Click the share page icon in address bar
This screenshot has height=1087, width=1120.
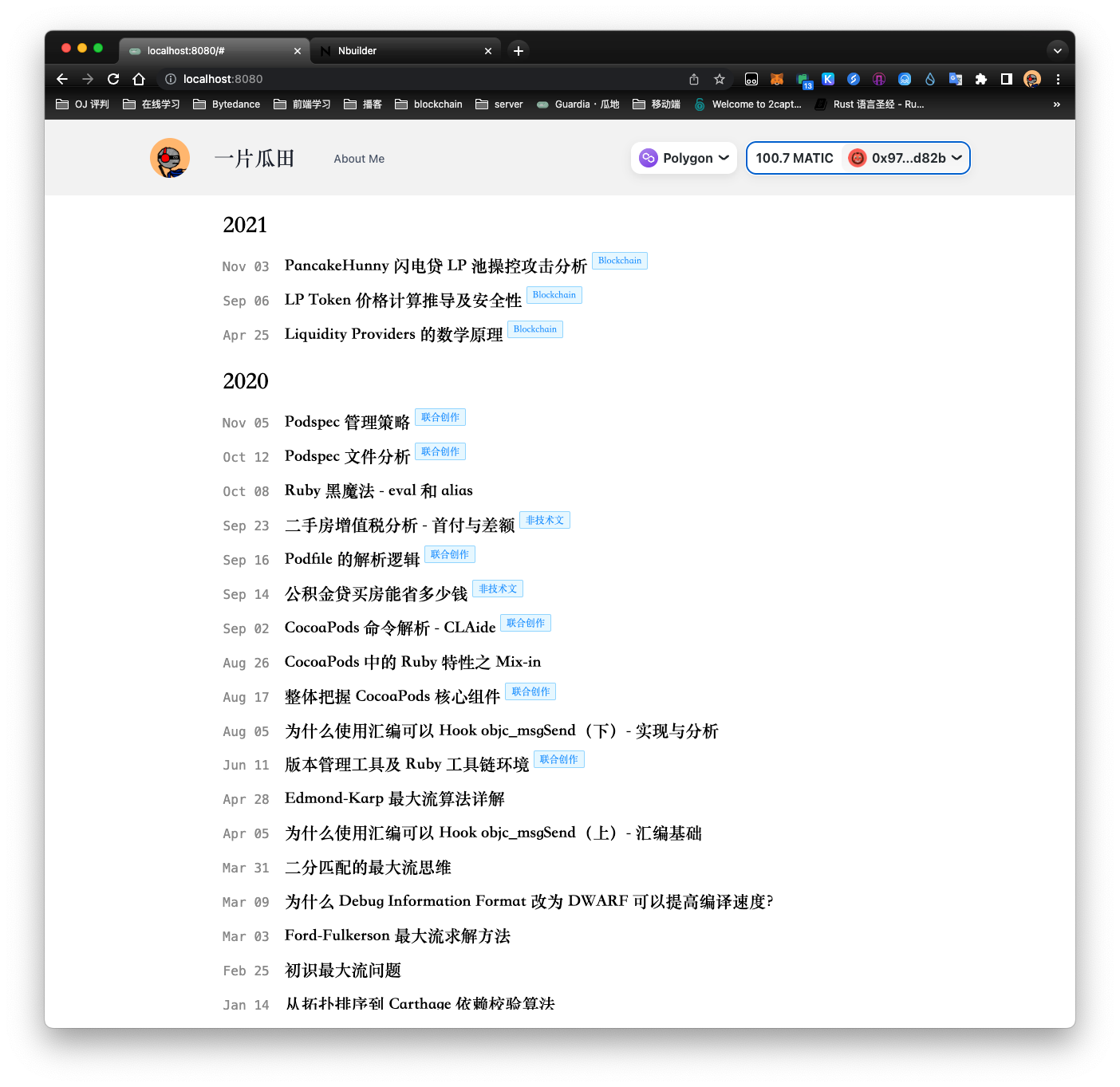point(694,79)
